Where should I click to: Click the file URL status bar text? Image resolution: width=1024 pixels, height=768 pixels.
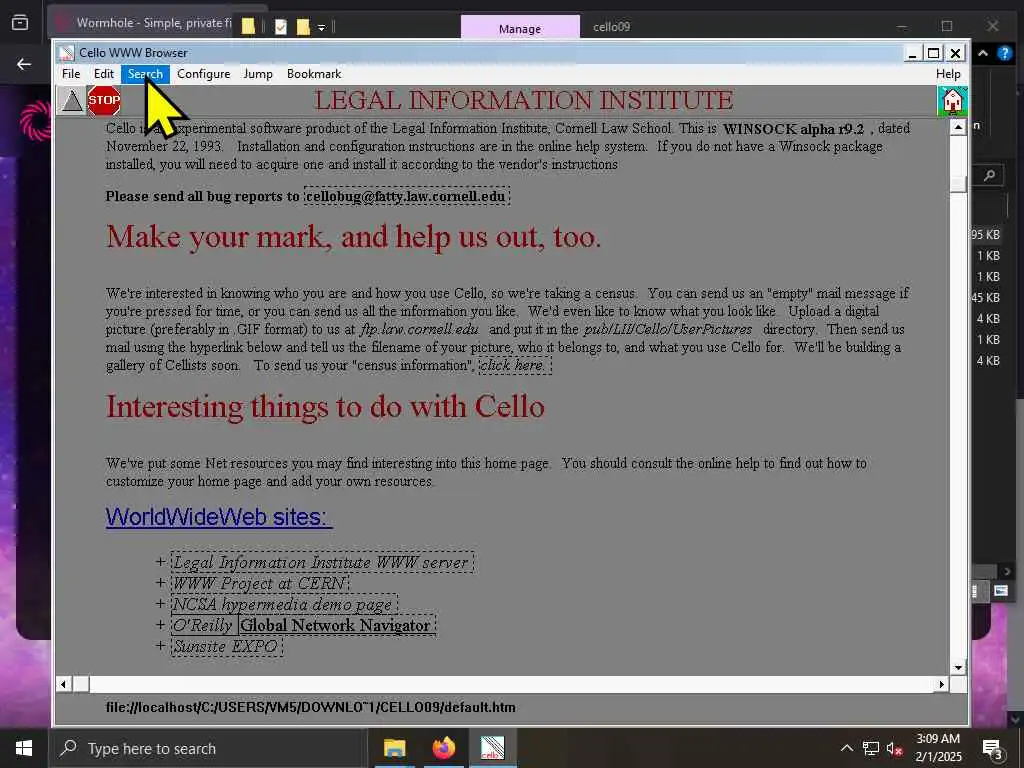[311, 707]
